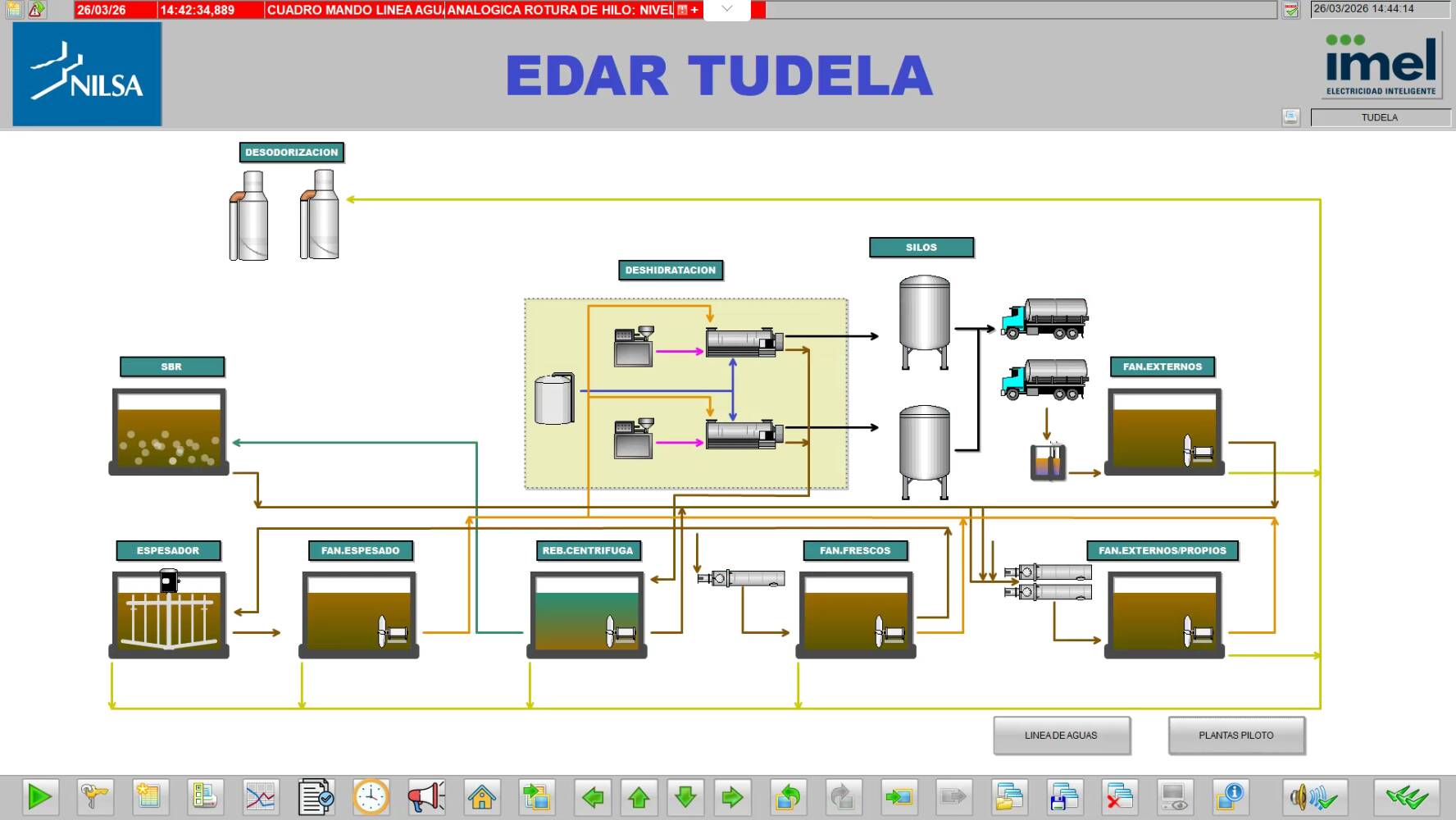Screen dimensions: 1456x820
Task: Click the triple green checkmarks icon
Action: [x=1407, y=796]
